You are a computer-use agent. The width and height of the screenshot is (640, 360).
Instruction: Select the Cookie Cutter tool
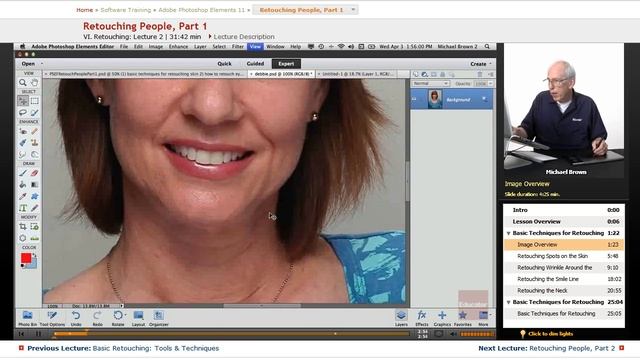pos(23,238)
